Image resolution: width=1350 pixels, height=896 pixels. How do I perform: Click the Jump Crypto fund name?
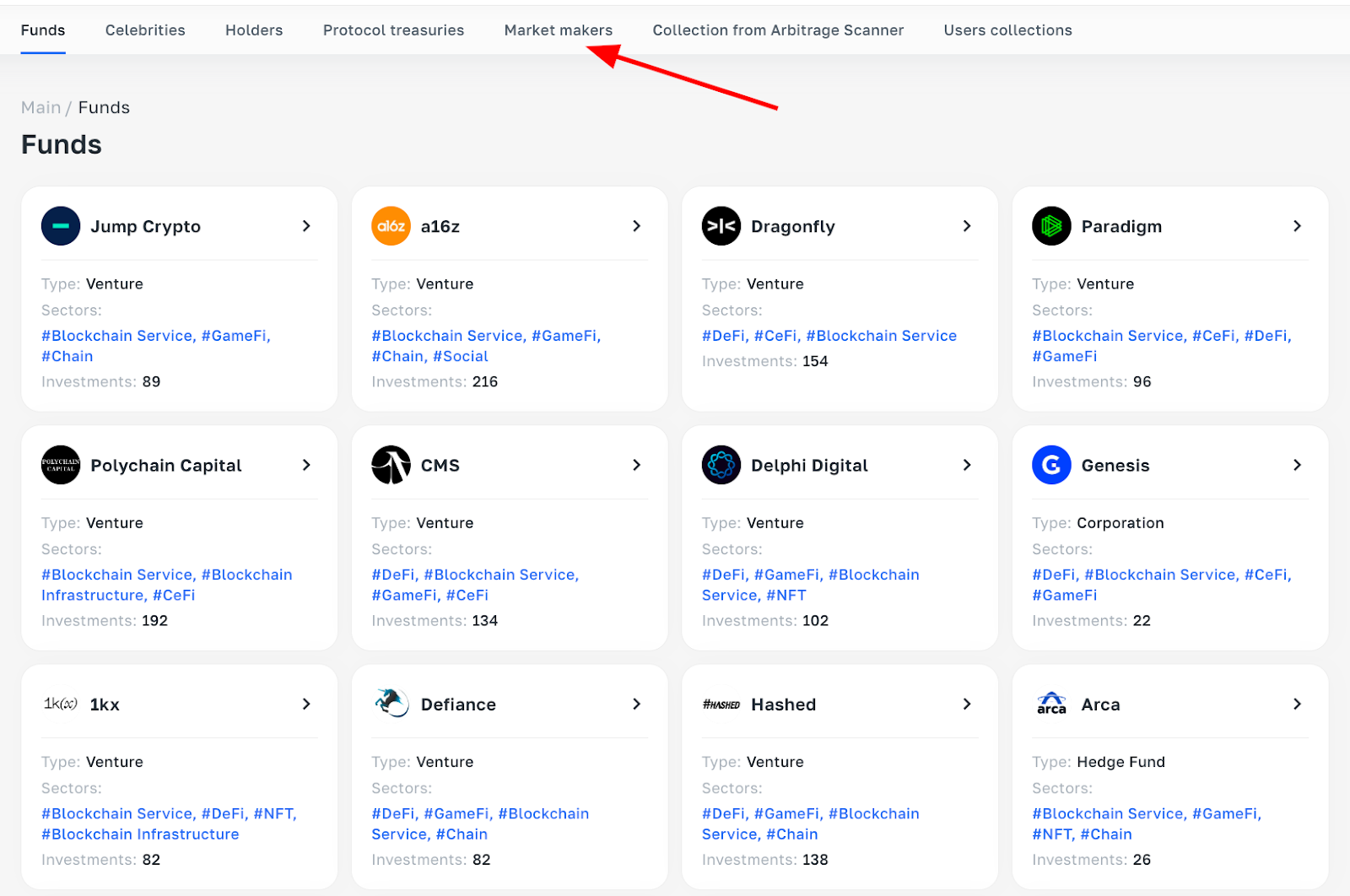pos(146,227)
